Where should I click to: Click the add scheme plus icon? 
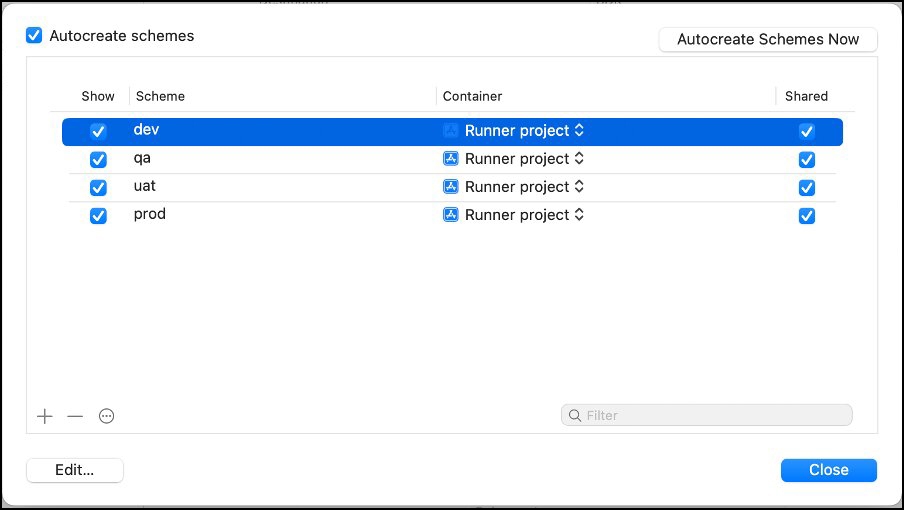(x=45, y=416)
